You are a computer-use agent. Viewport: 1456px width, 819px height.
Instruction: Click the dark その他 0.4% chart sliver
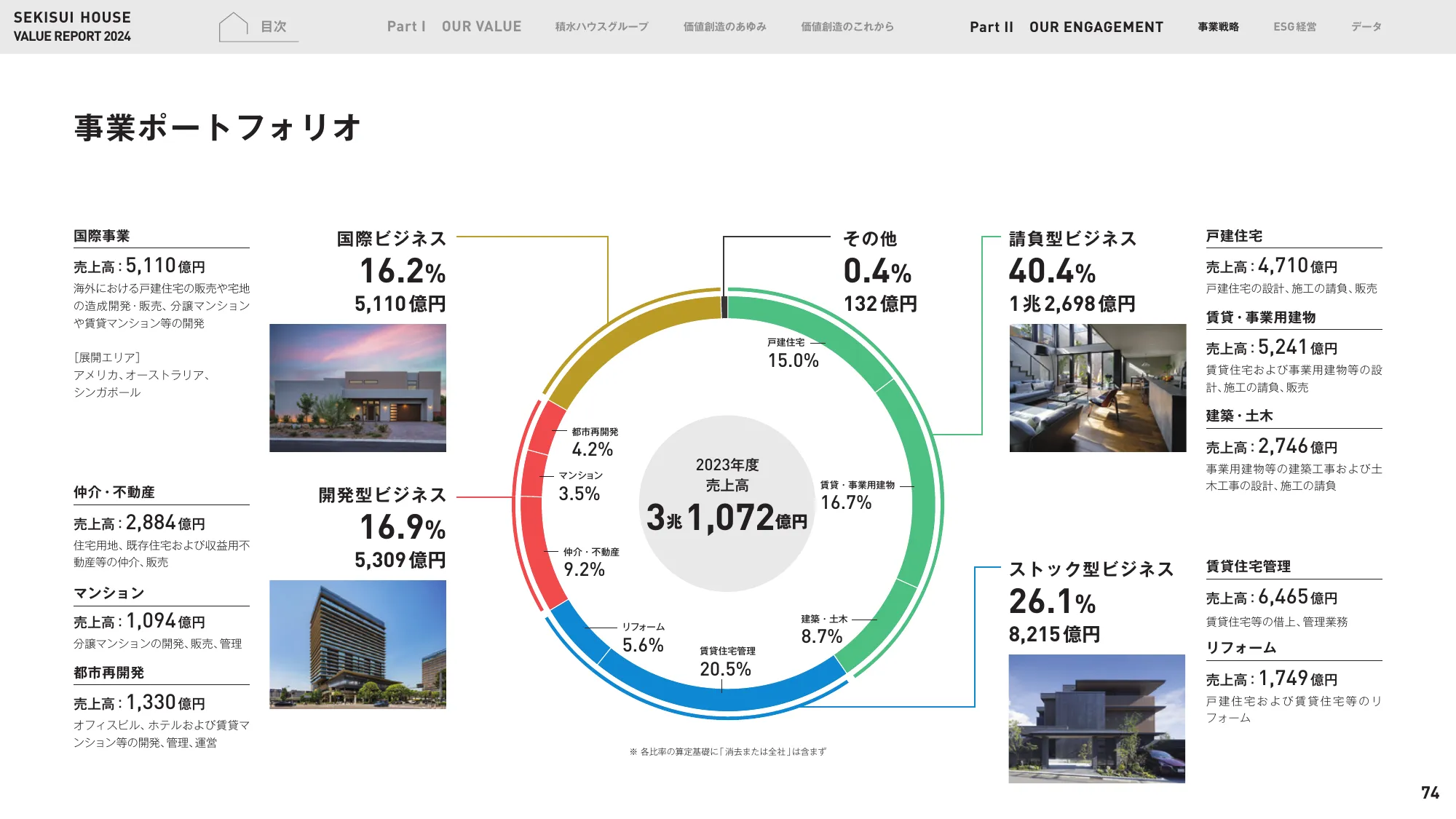[724, 306]
